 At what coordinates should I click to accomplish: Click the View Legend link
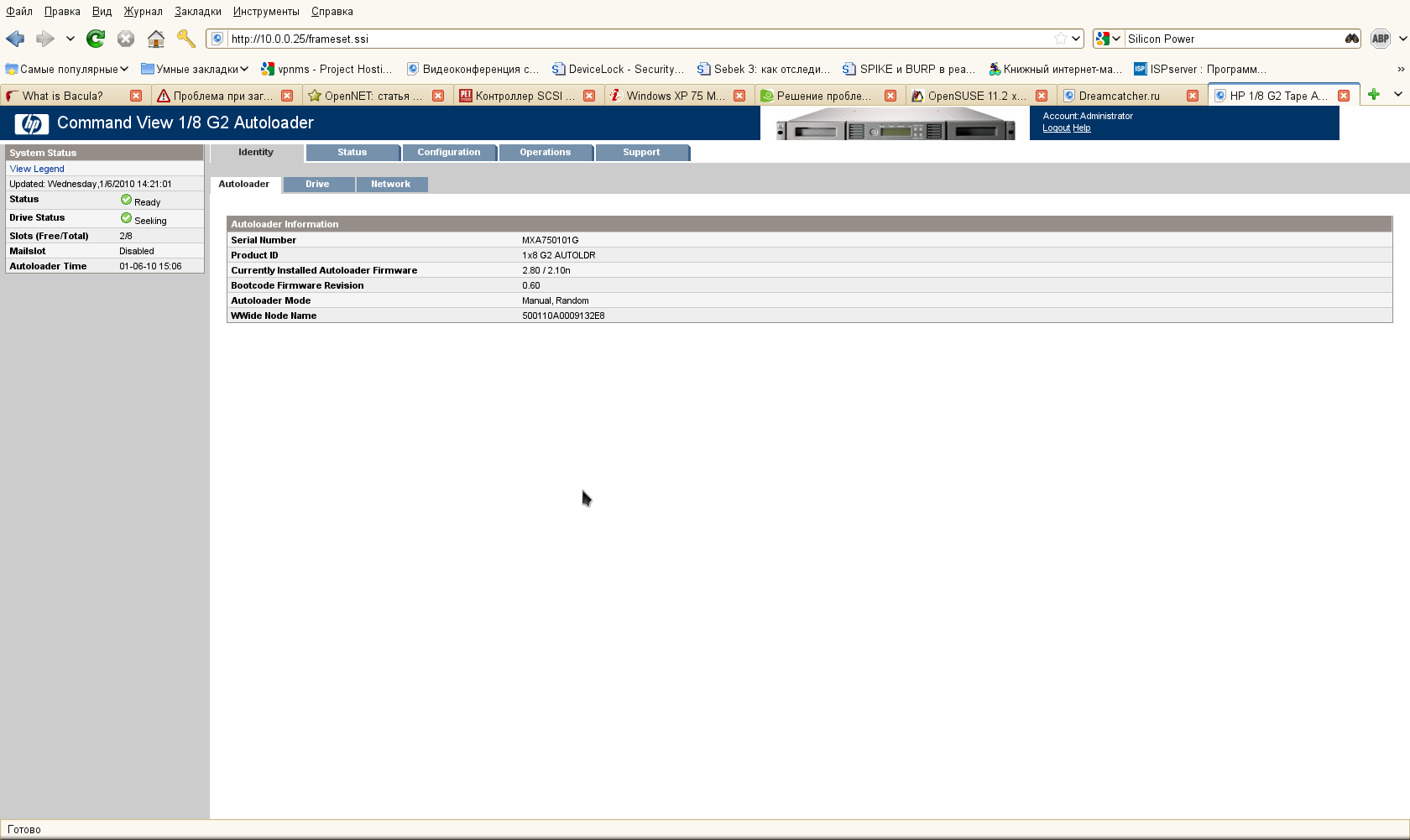click(37, 169)
